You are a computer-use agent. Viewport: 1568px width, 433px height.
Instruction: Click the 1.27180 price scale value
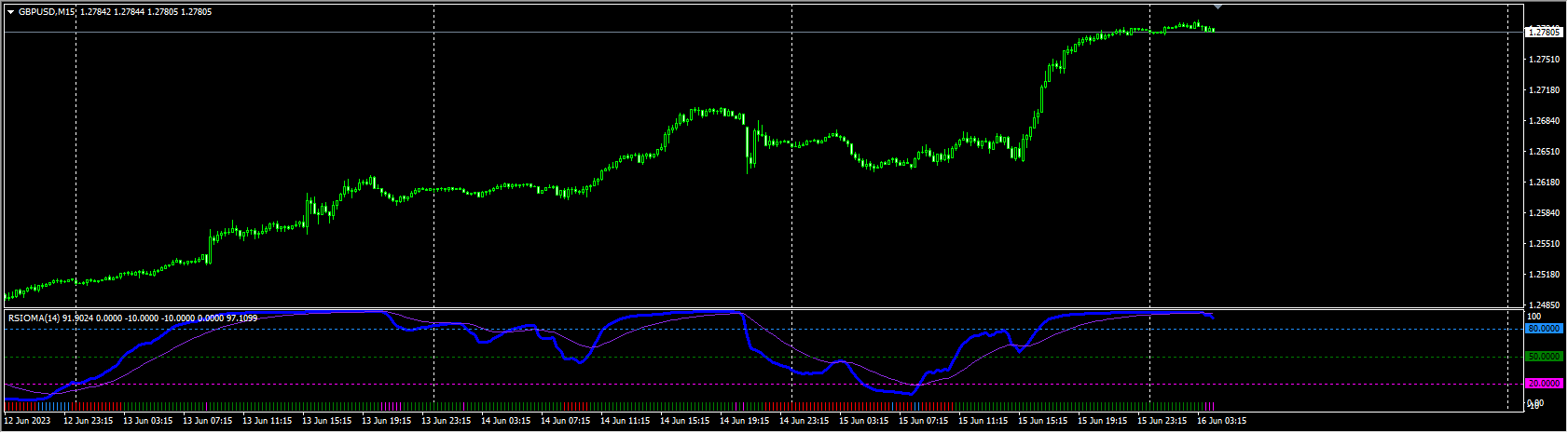click(x=1544, y=90)
